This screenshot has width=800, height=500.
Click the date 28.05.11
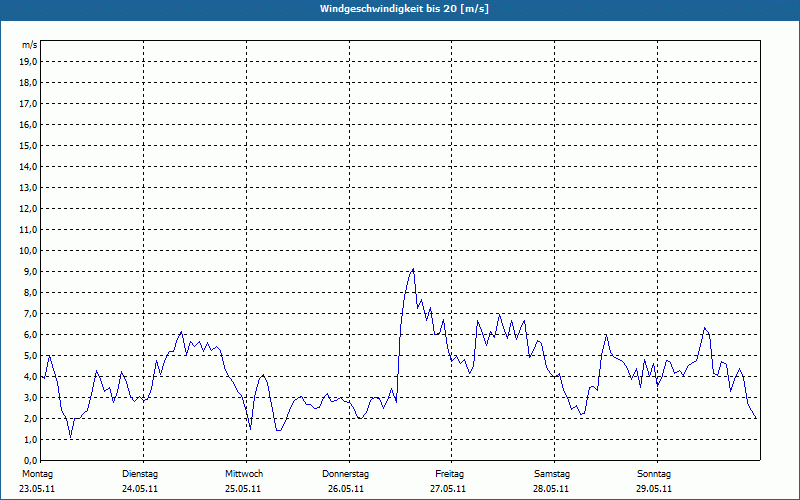point(551,489)
